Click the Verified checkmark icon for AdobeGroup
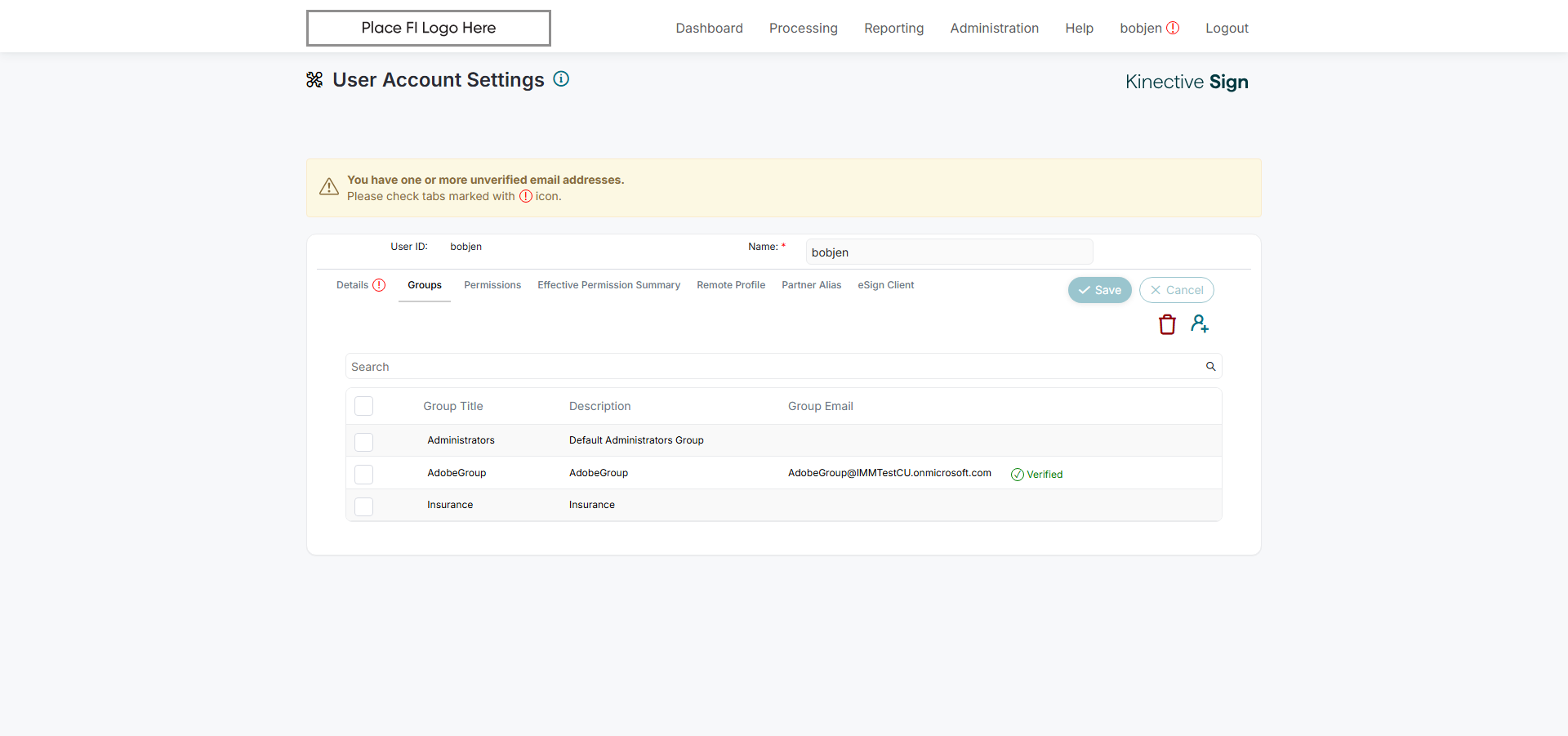This screenshot has height=736, width=1568. (x=1018, y=475)
